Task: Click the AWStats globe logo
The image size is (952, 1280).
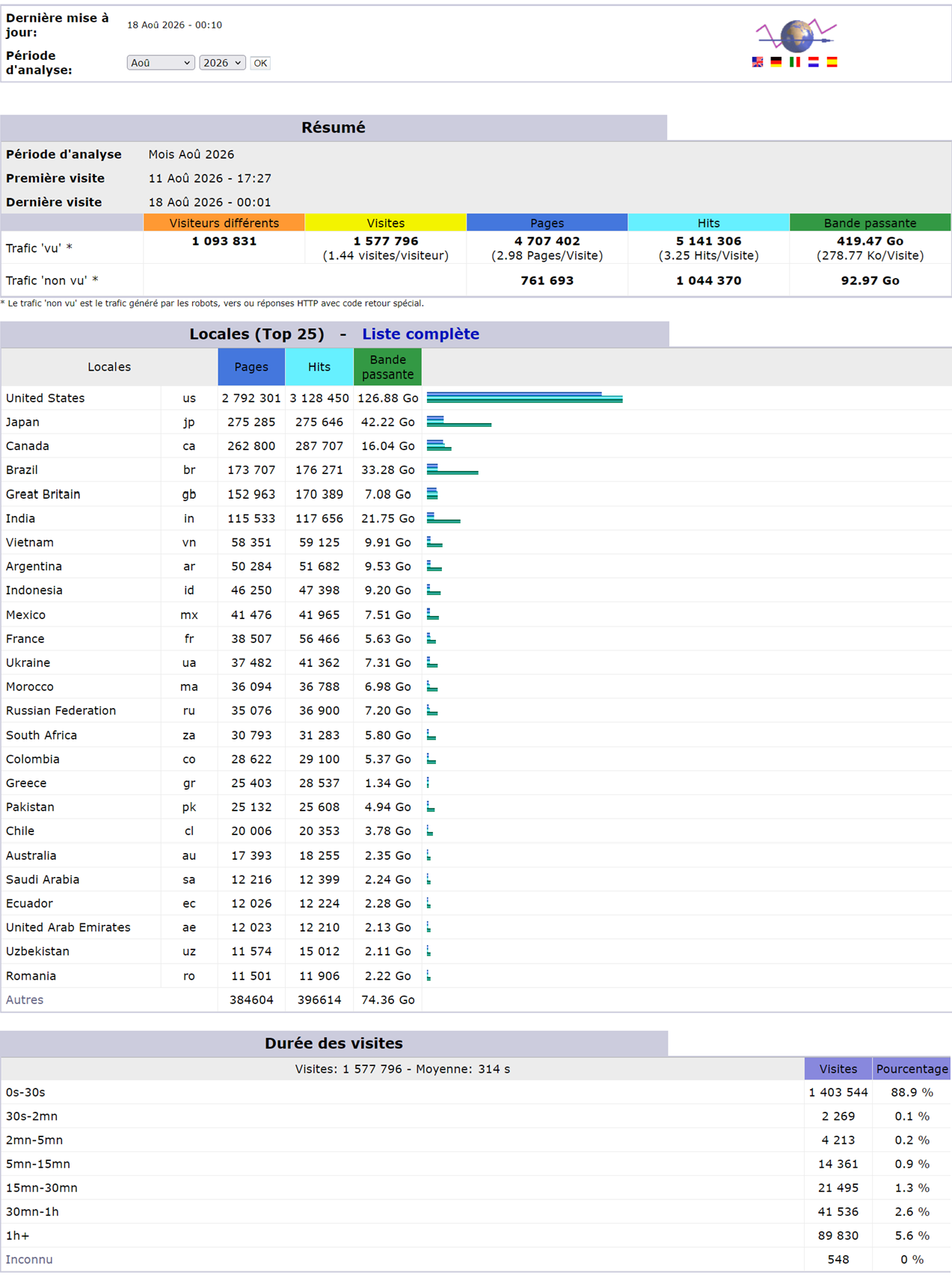Action: 796,35
